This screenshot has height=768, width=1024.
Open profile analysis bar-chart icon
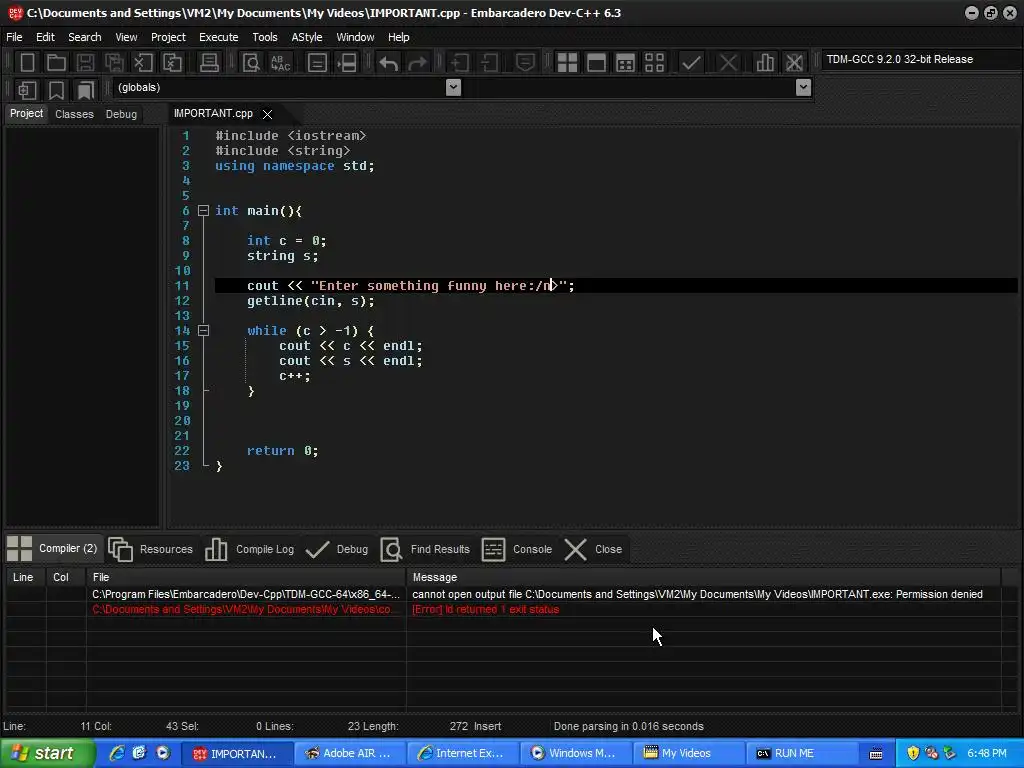(x=765, y=63)
